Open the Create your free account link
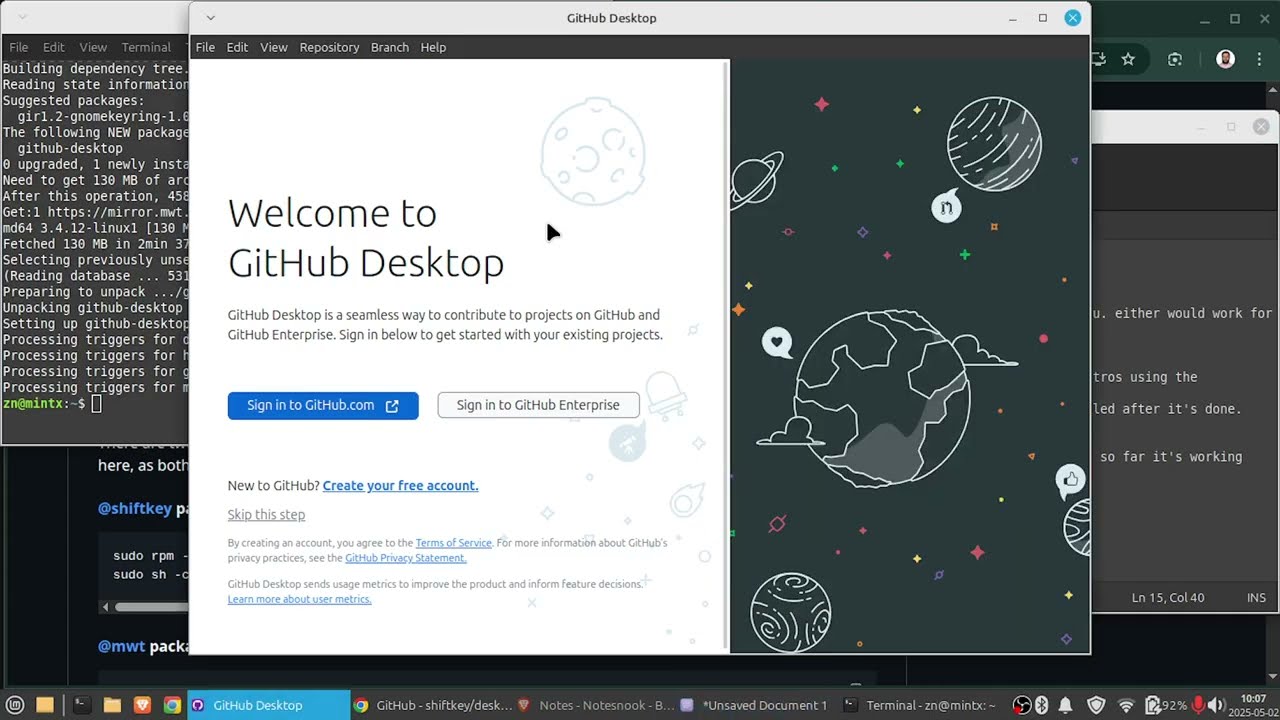 pos(400,486)
